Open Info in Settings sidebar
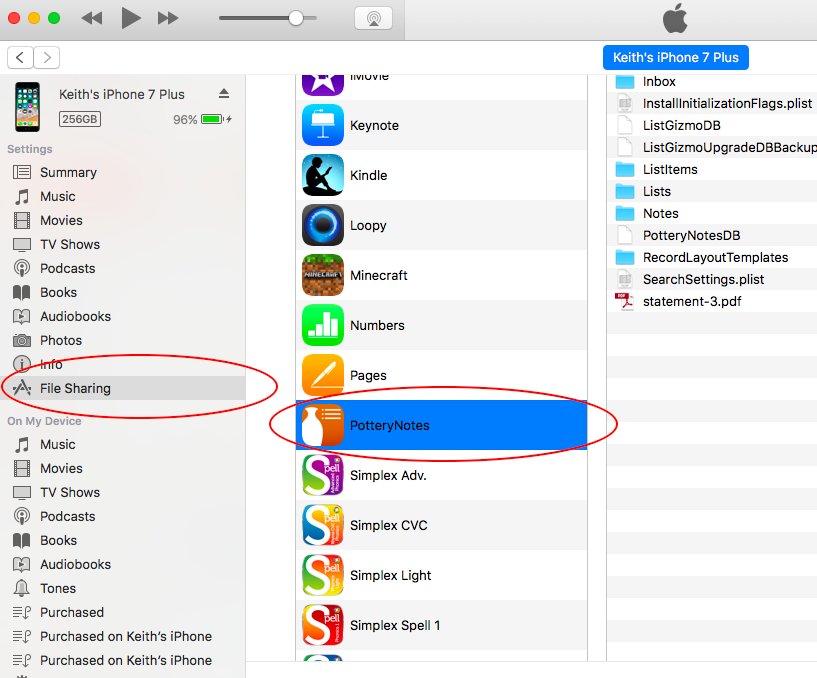Image resolution: width=817 pixels, height=678 pixels. [x=122, y=364]
